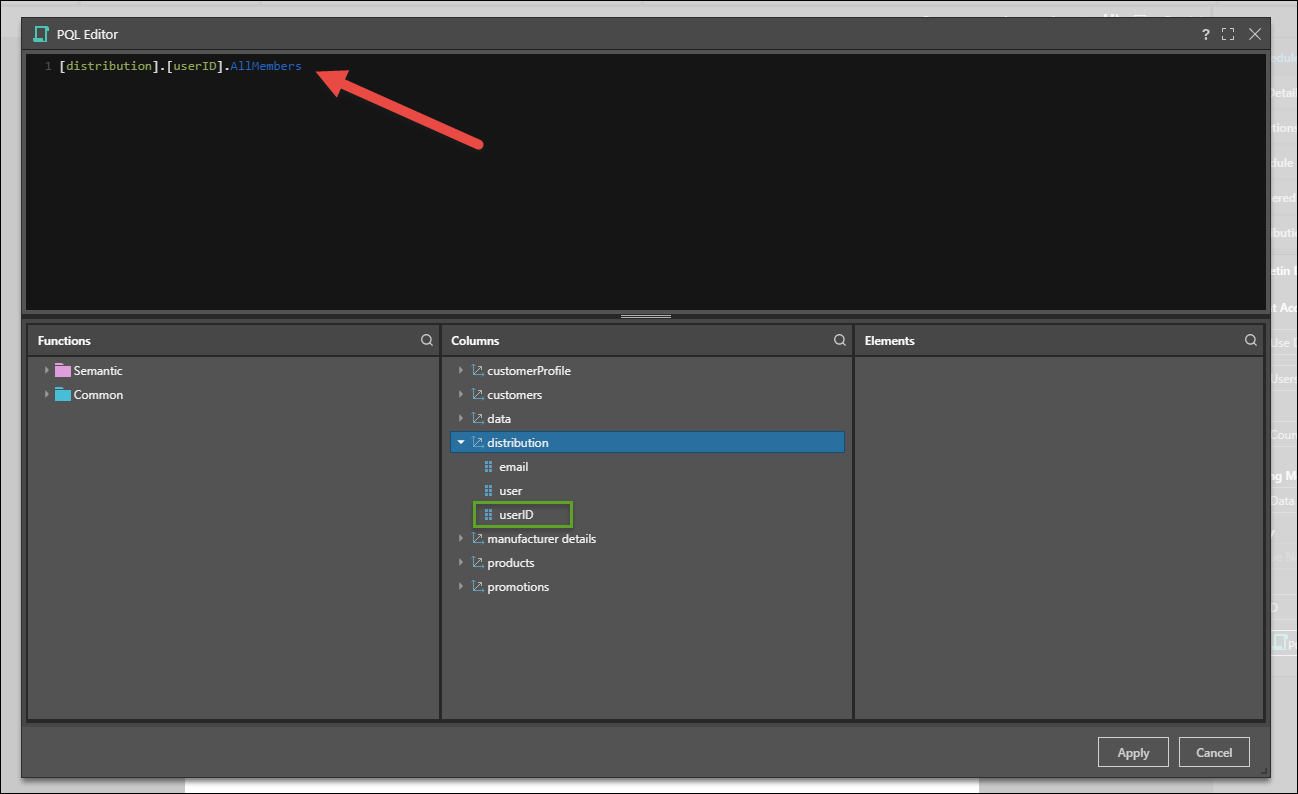Screen dimensions: 1298x794
Task: Open search in the Columns panel
Action: [840, 341]
